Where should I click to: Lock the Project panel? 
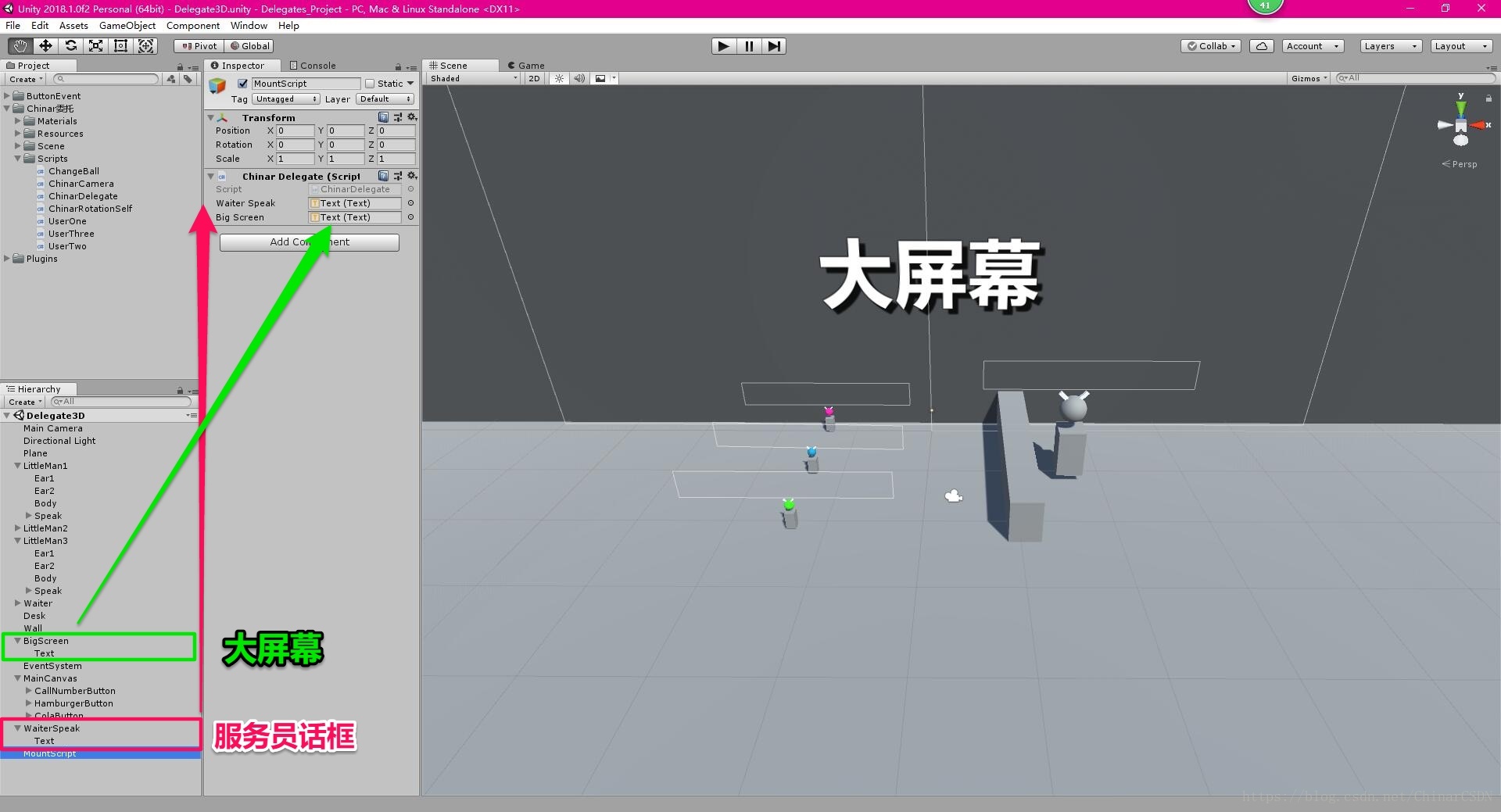pos(180,66)
